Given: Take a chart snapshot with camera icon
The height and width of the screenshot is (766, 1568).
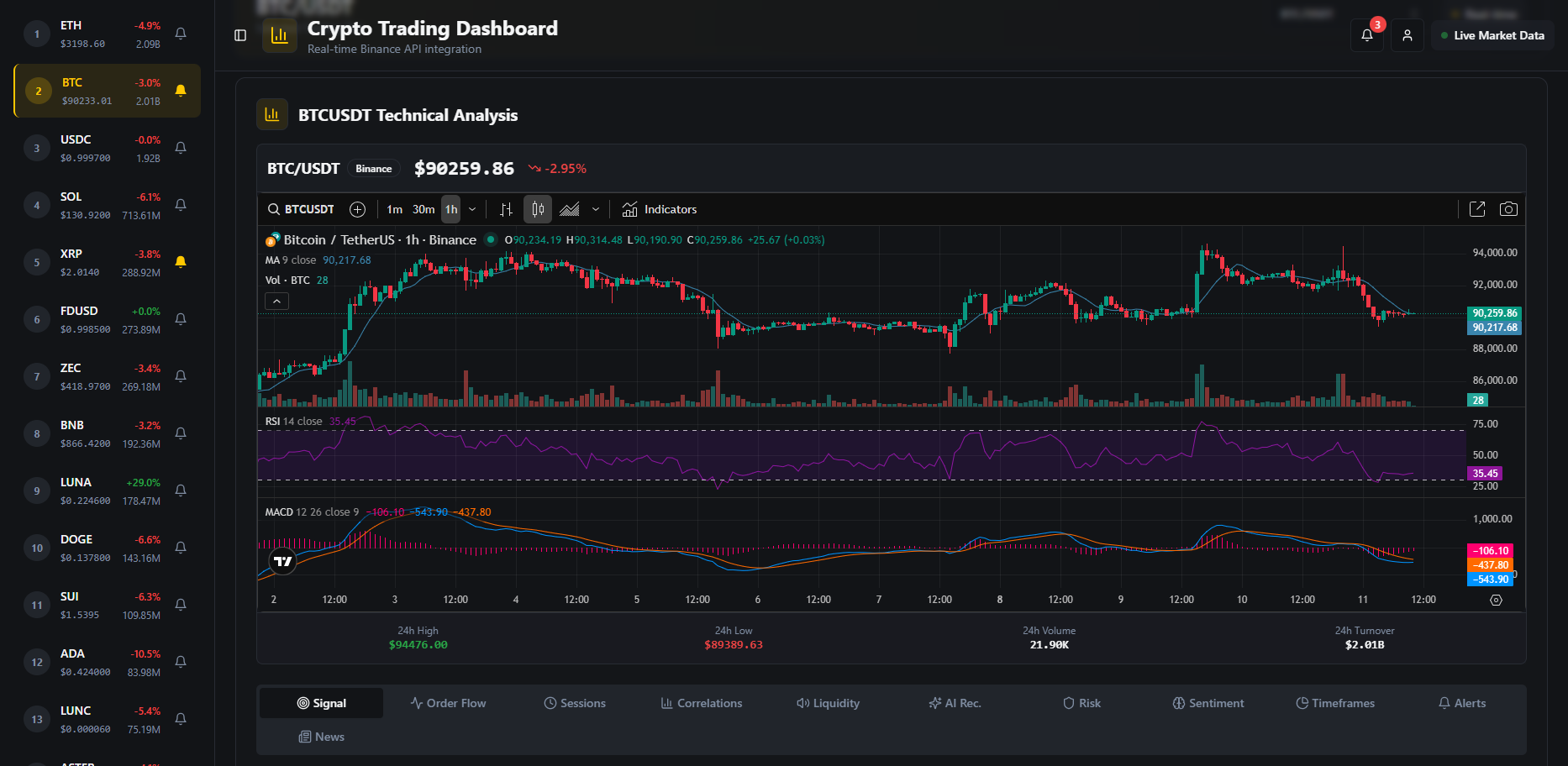Looking at the screenshot, I should click(1508, 209).
